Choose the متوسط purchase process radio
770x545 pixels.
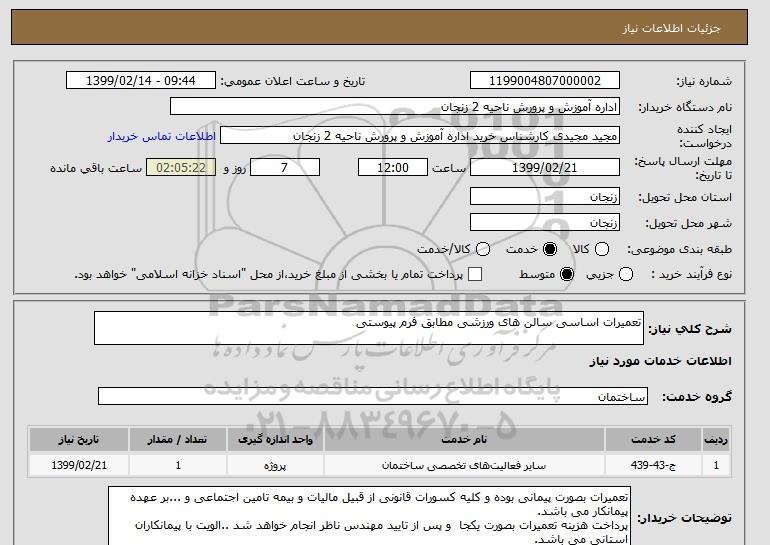click(x=567, y=274)
